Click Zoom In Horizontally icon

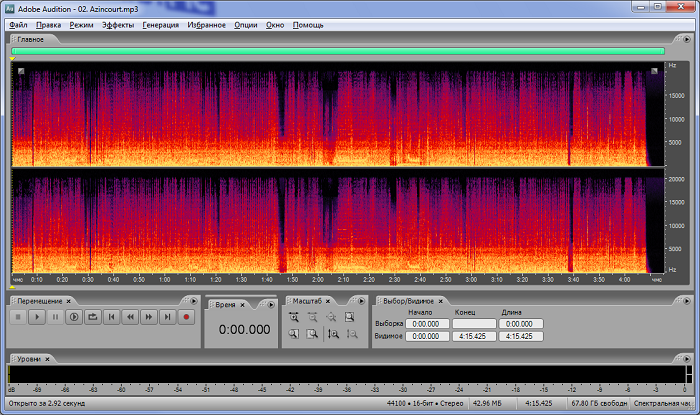pos(294,316)
